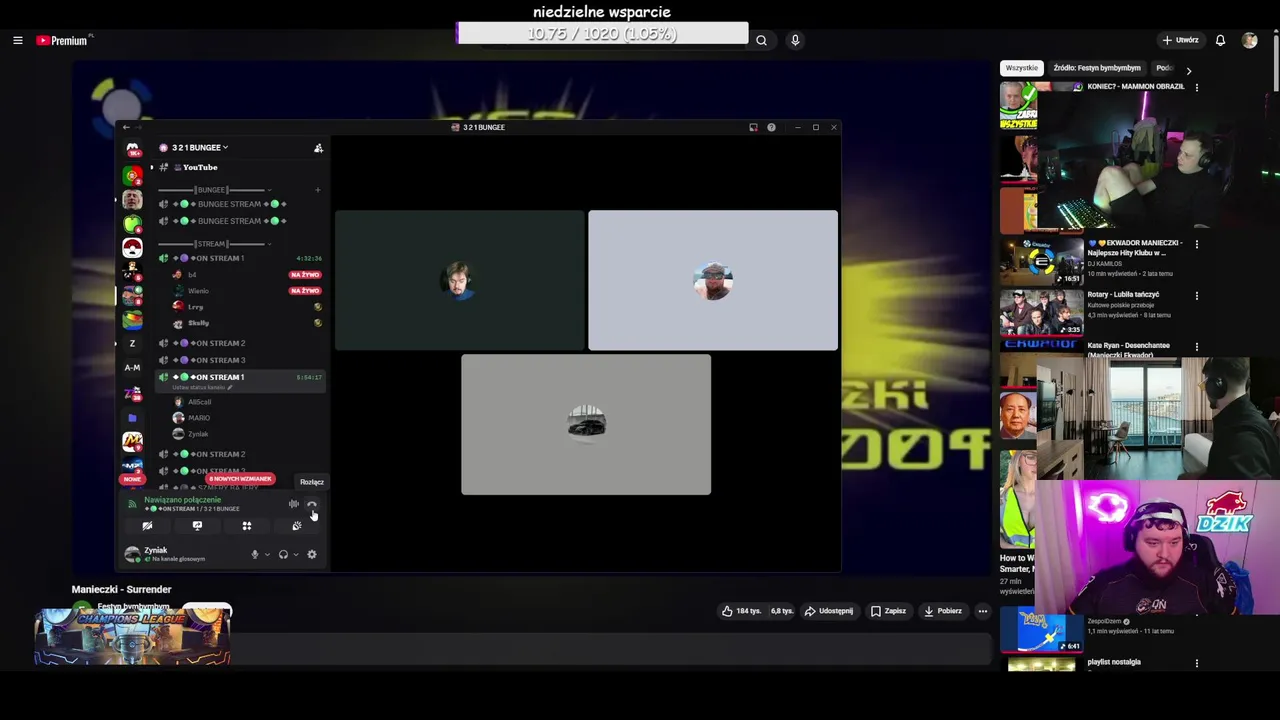
Task: Click the Zapisz save button
Action: (x=888, y=611)
